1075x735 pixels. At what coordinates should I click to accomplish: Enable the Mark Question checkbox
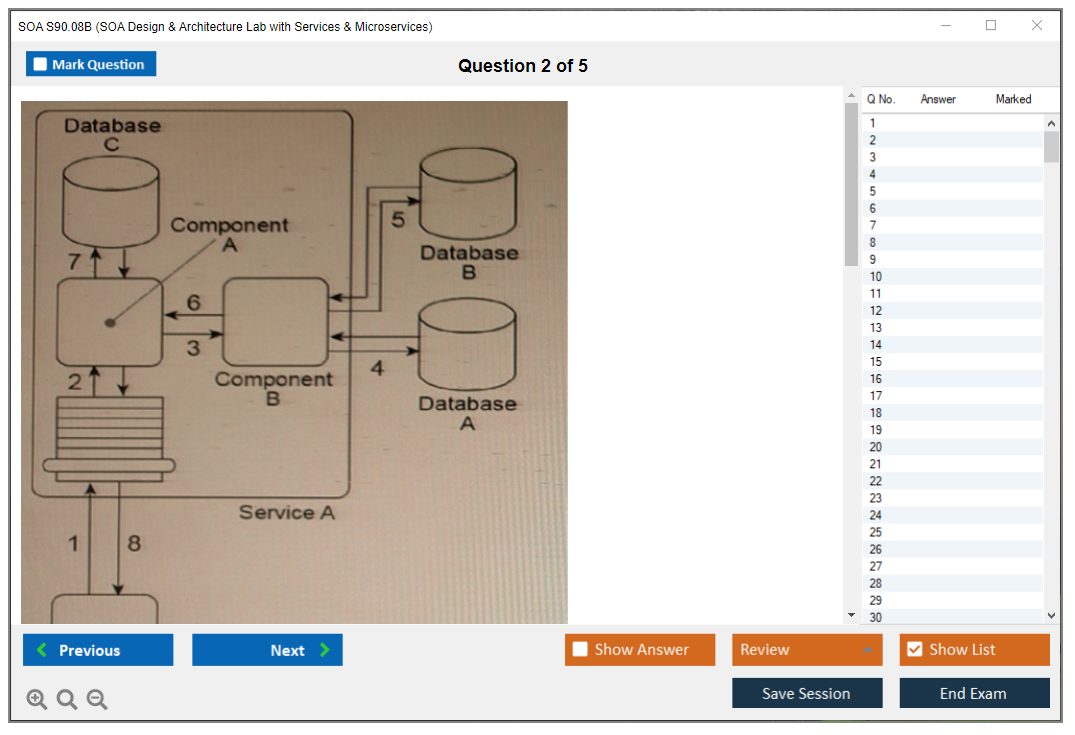(40, 65)
